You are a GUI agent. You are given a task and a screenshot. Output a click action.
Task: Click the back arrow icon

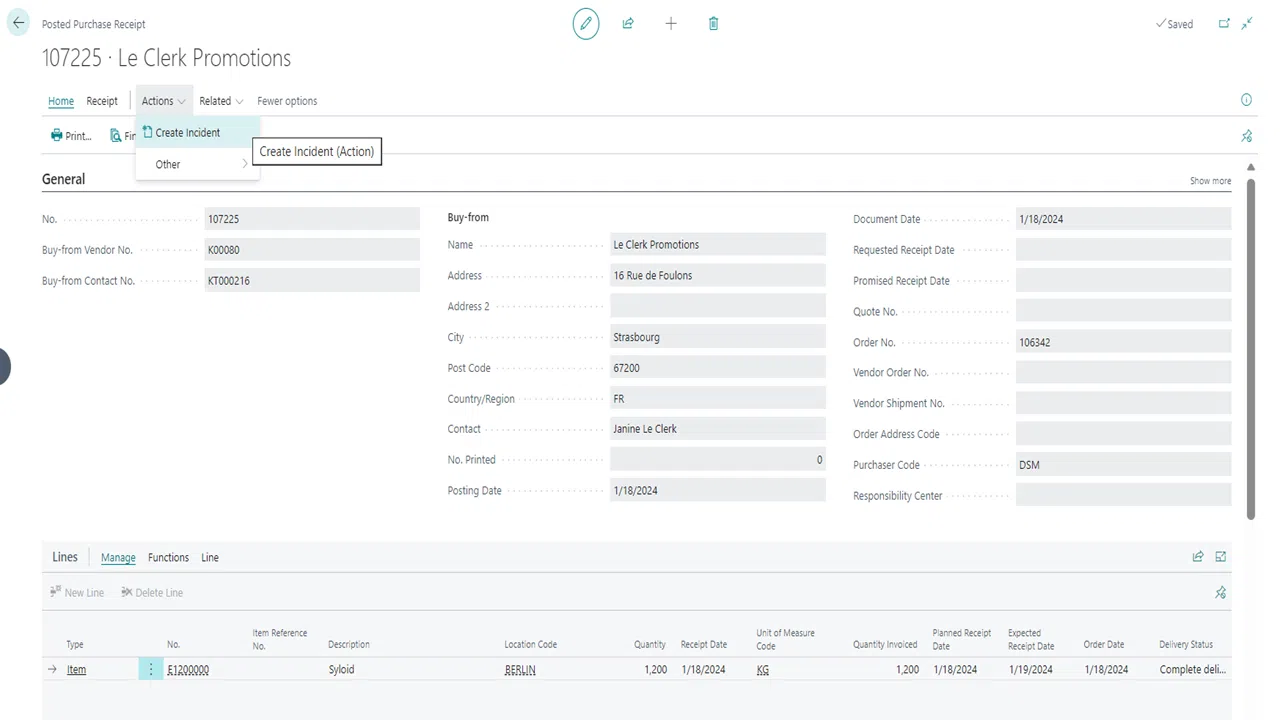(x=18, y=23)
